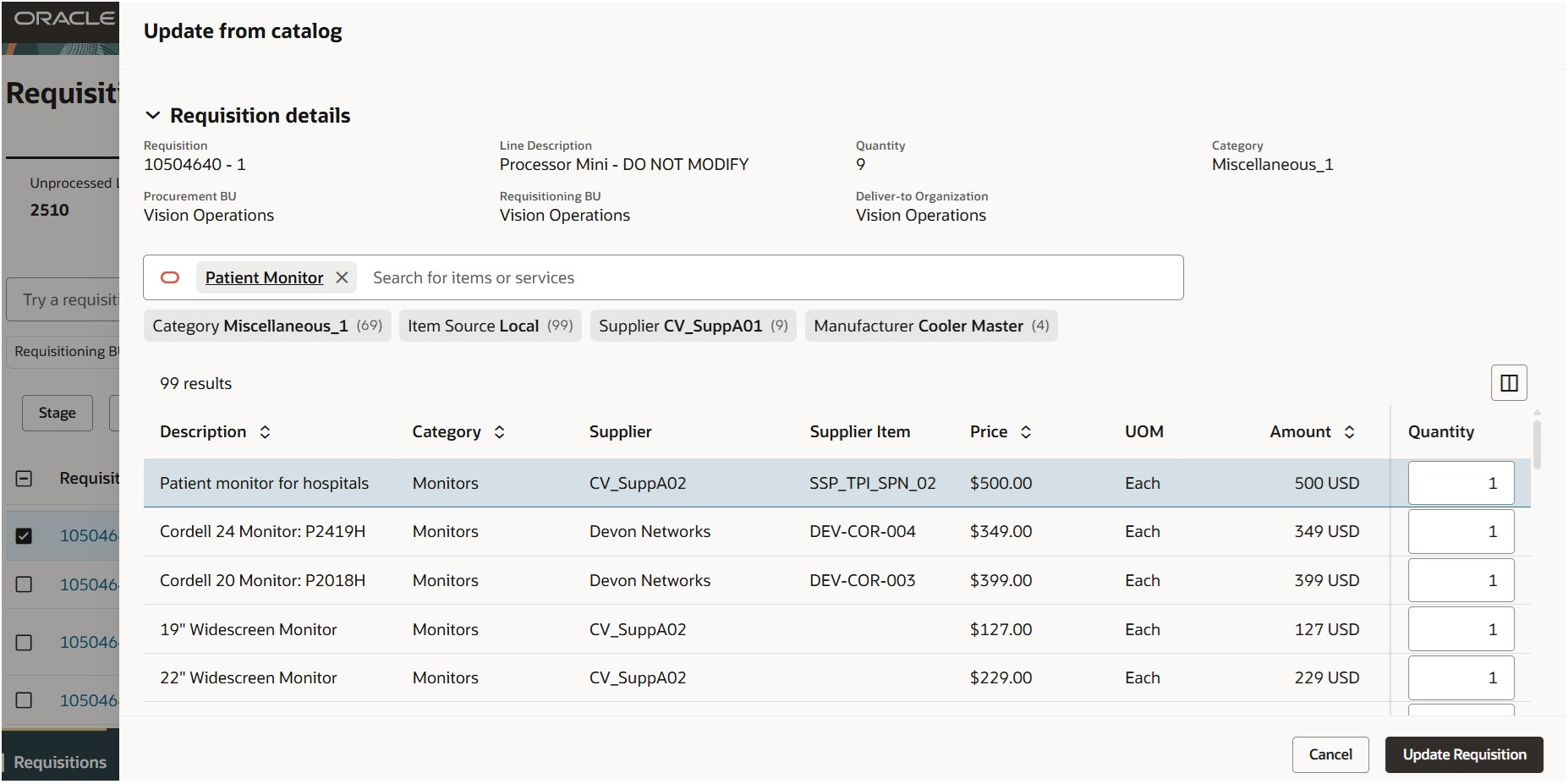Uncheck the selected requisition in the left list
The image size is (1568, 784).
coord(25,535)
